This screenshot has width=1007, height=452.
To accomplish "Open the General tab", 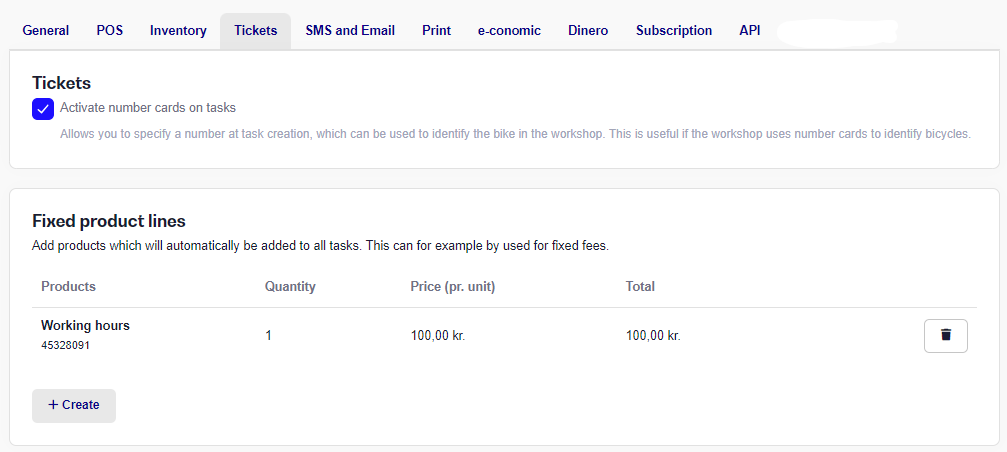I will point(46,30).
